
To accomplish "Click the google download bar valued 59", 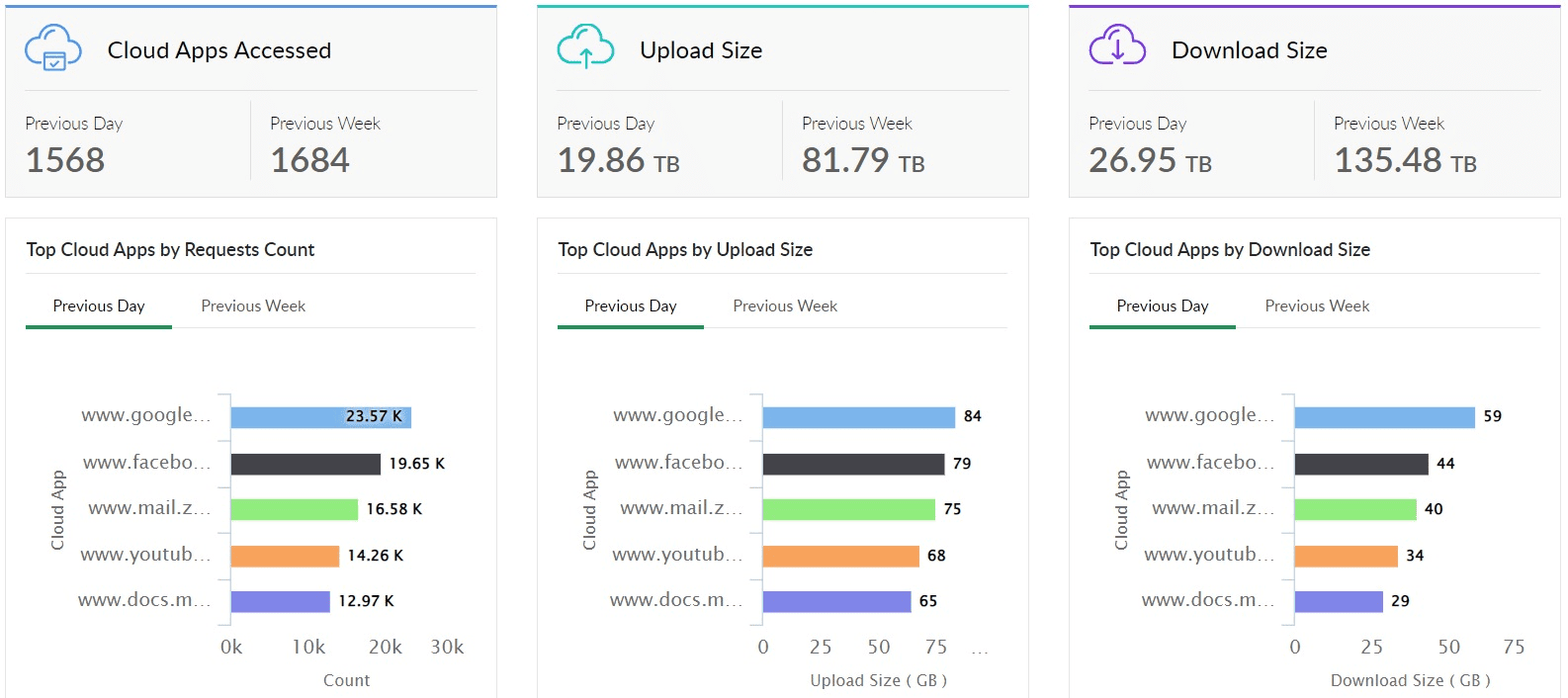I will pos(1384,417).
